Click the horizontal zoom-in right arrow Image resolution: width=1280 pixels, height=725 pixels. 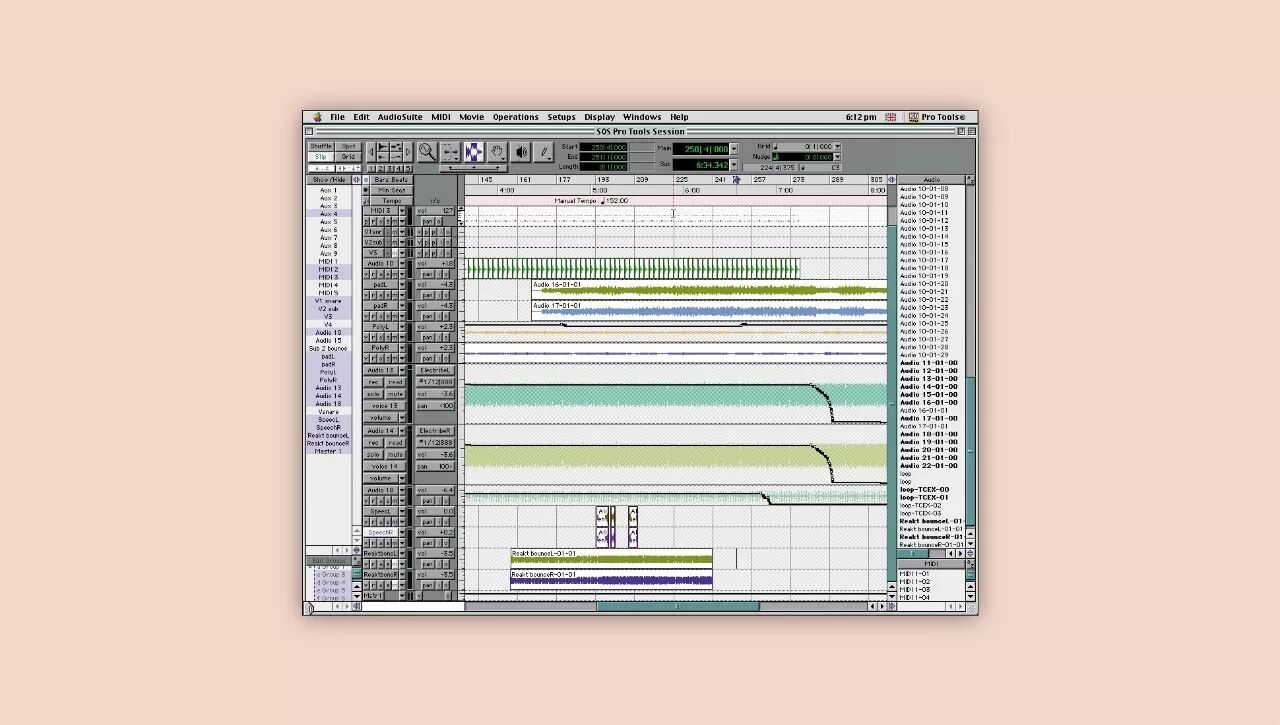pos(408,152)
